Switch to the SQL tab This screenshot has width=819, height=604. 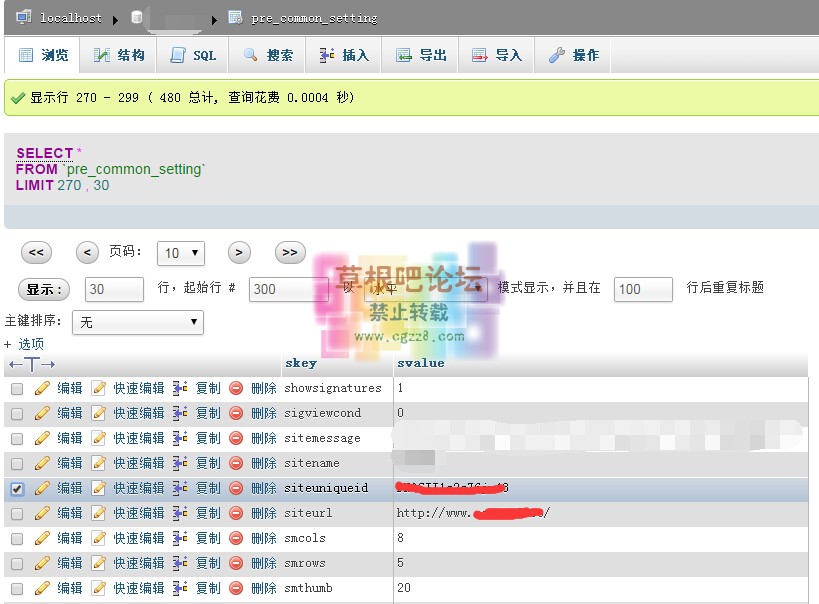193,55
